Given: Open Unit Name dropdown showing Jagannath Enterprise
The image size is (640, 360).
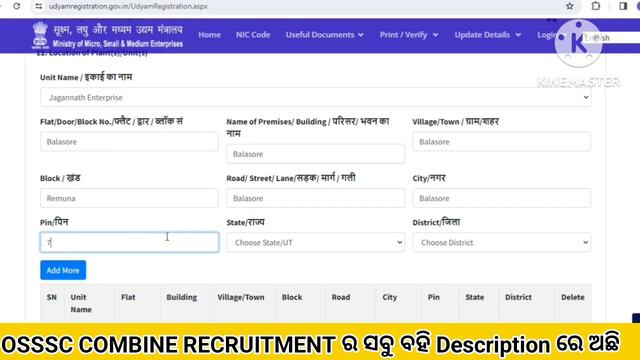Looking at the screenshot, I should (x=316, y=98).
